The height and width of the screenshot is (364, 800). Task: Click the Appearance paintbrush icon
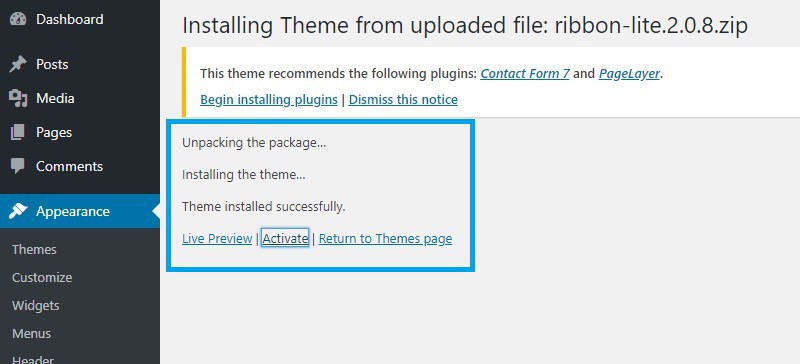tap(18, 211)
